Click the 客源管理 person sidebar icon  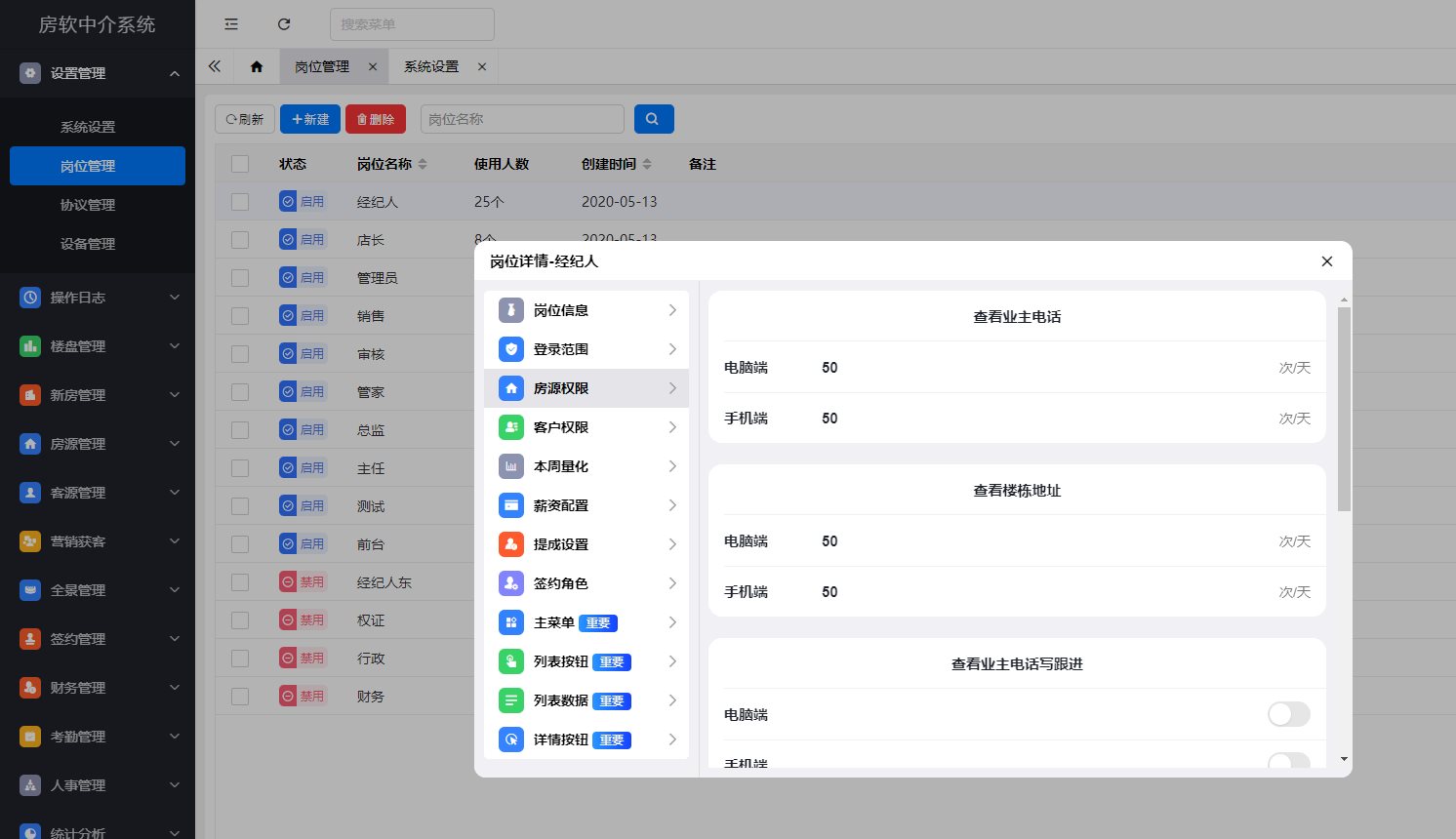(x=30, y=493)
